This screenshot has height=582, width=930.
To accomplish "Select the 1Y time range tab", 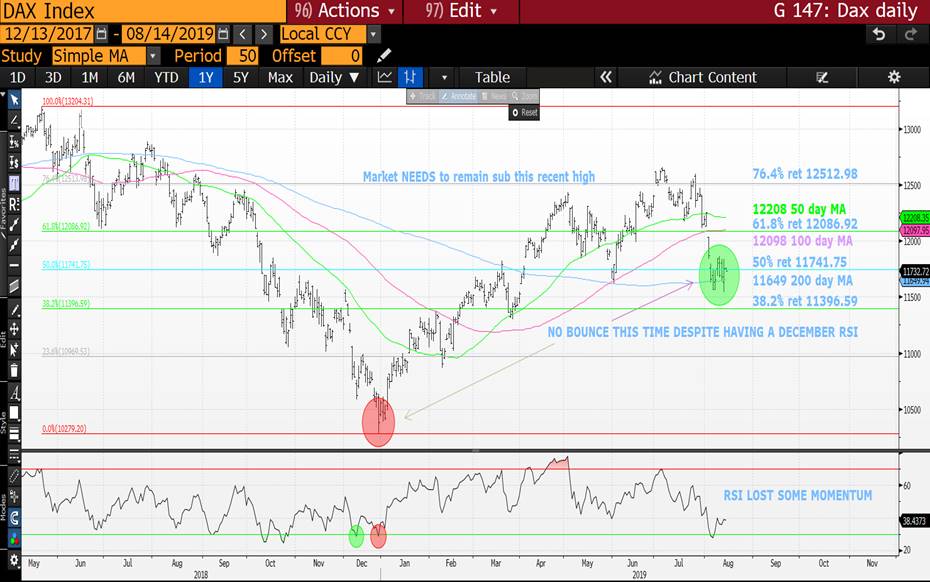I will click(x=205, y=77).
